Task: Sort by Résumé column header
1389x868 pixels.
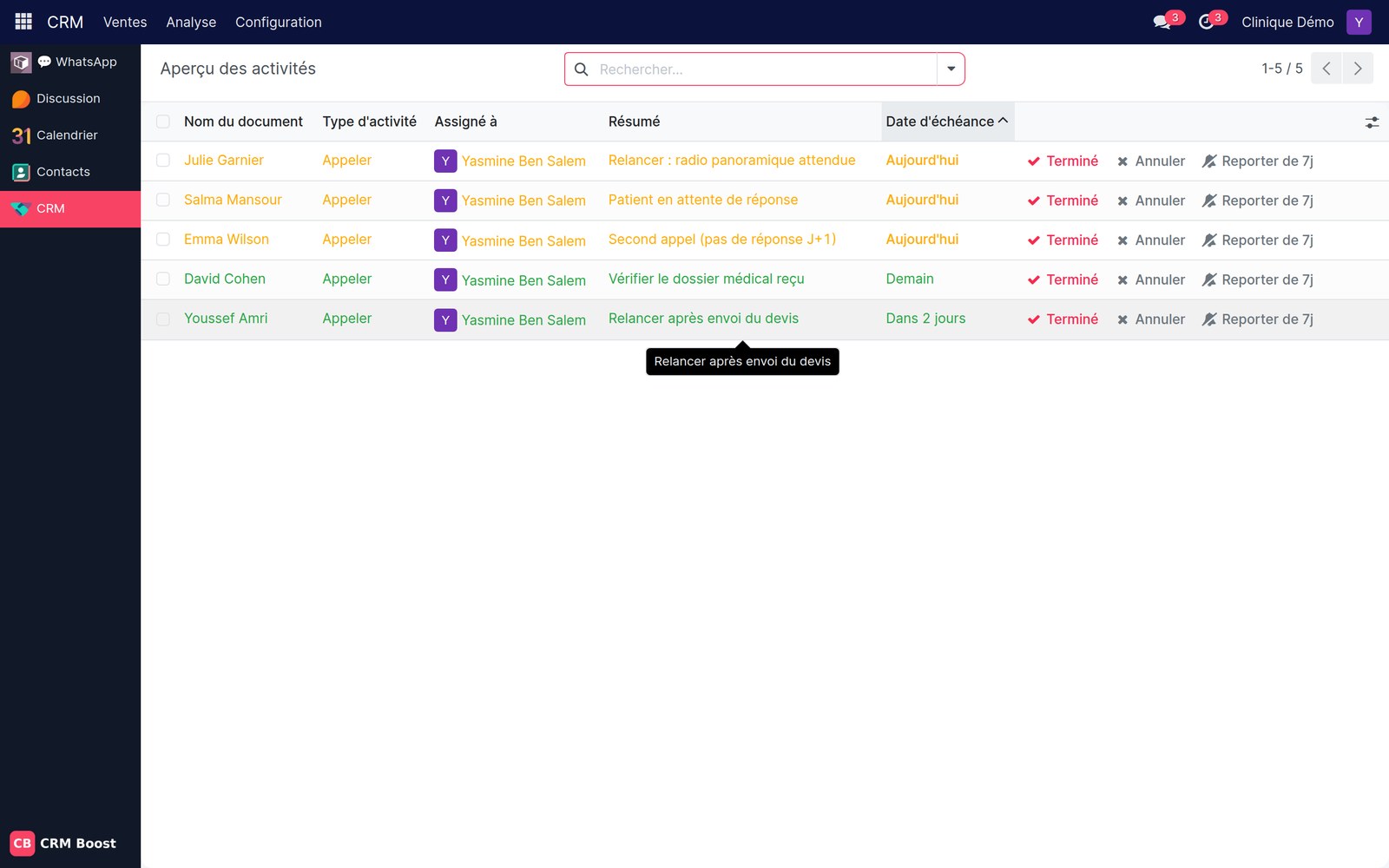Action: (634, 122)
